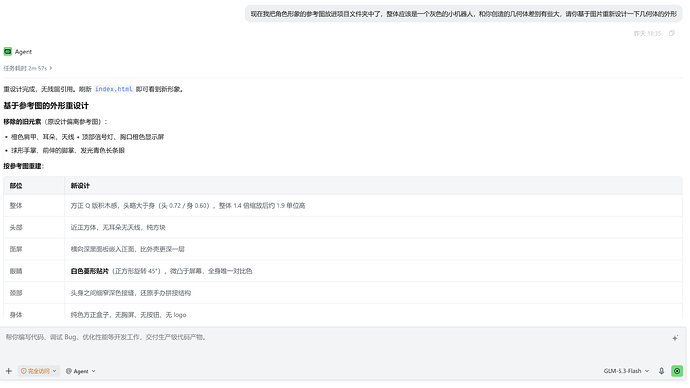This screenshot has height=388, width=690.
Task: Click the 移除的旧元素 text line
Action: (x=55, y=122)
